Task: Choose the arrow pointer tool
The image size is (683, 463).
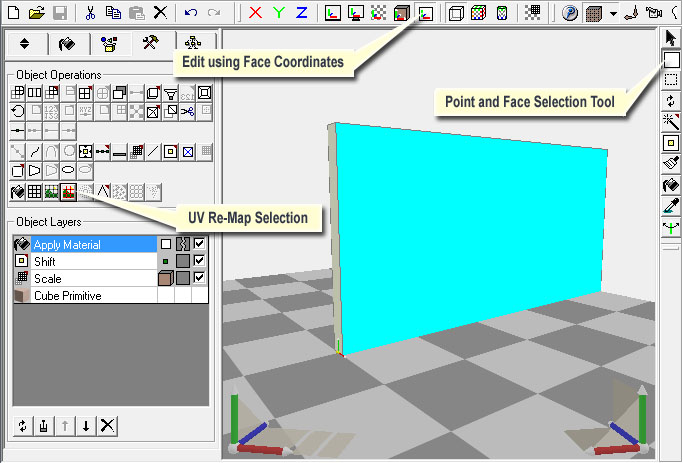Action: (672, 38)
